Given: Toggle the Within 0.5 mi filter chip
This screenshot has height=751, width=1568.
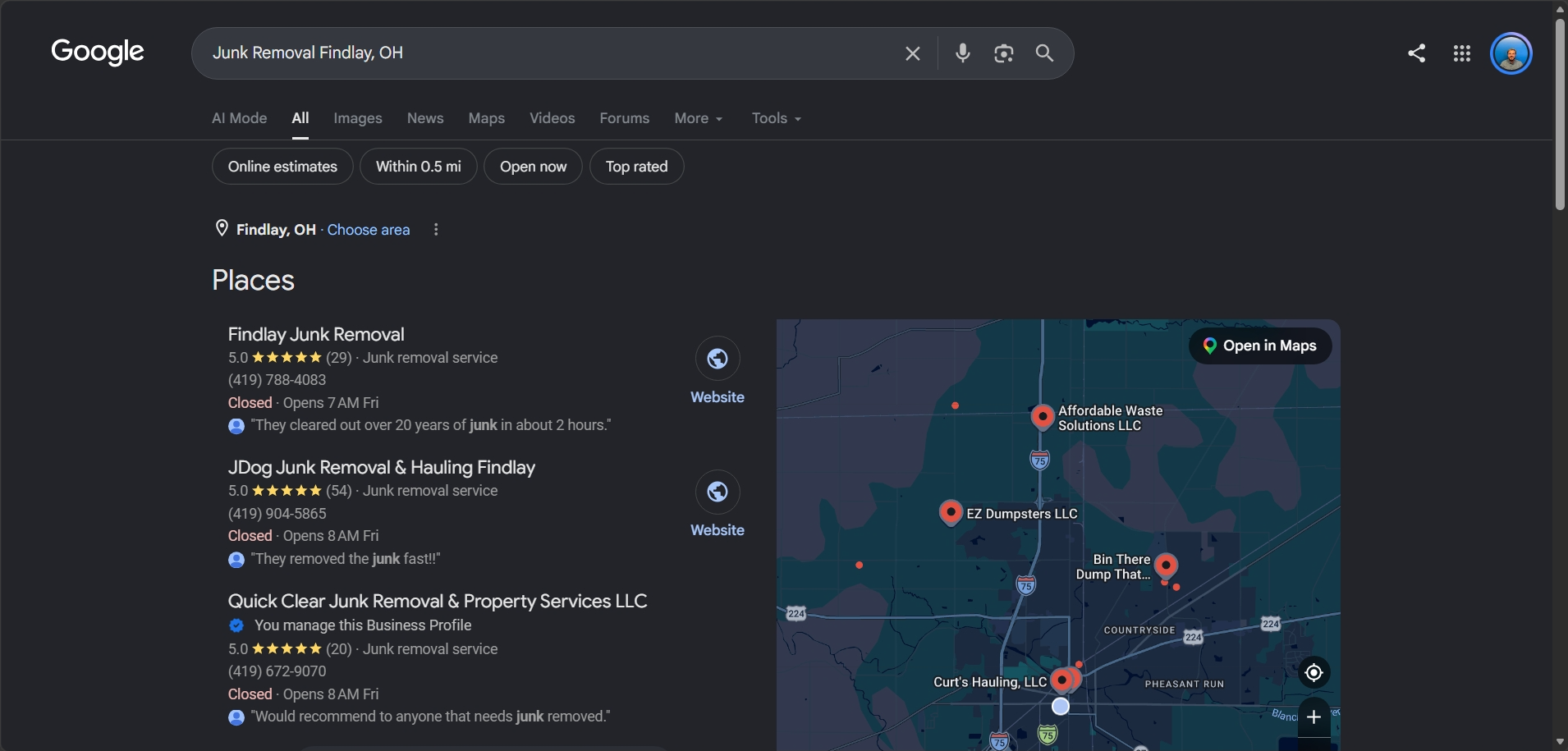Looking at the screenshot, I should 419,167.
